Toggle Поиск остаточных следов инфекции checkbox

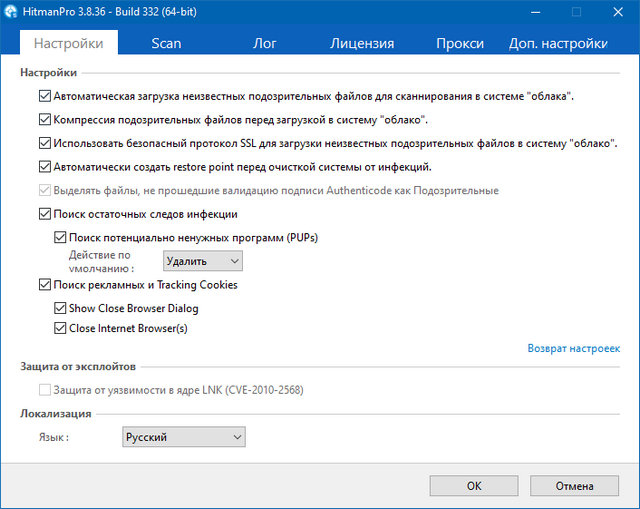[44, 214]
